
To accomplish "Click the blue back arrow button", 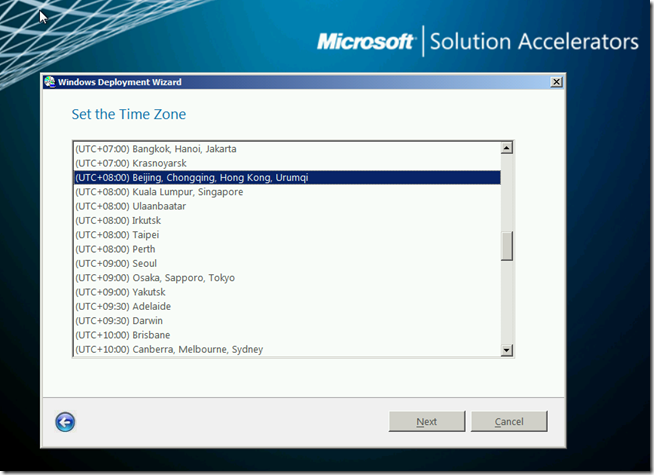I will tap(65, 422).
